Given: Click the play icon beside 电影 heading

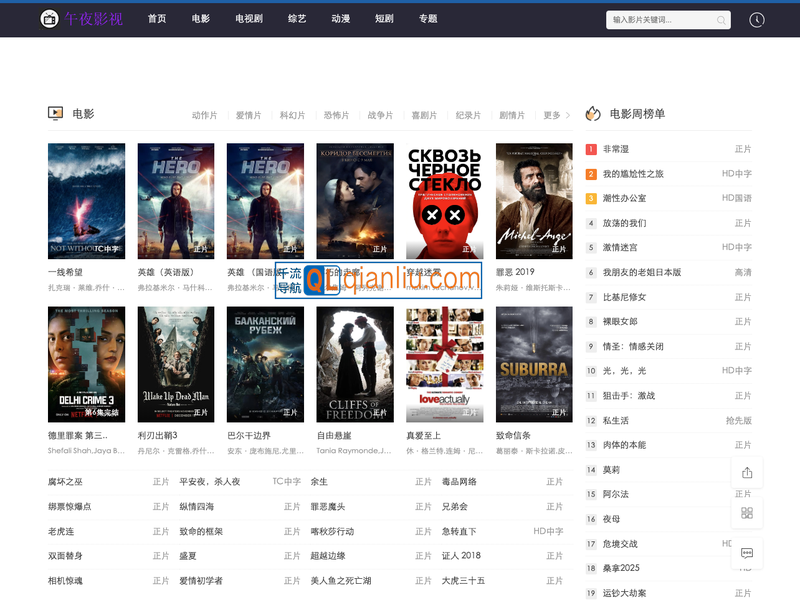Looking at the screenshot, I should [x=56, y=112].
